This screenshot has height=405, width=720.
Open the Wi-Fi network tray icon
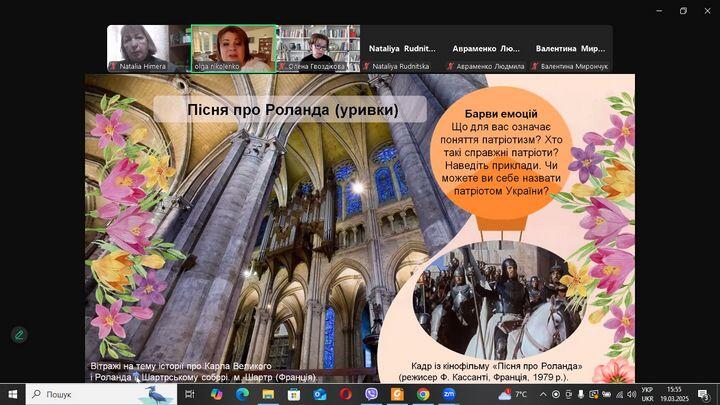tap(619, 394)
